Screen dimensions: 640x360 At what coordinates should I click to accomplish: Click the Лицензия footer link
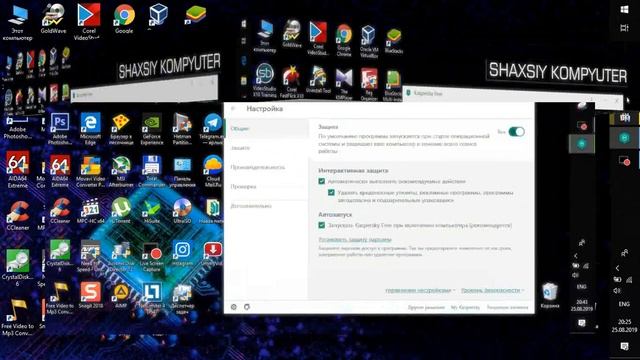tap(507, 307)
